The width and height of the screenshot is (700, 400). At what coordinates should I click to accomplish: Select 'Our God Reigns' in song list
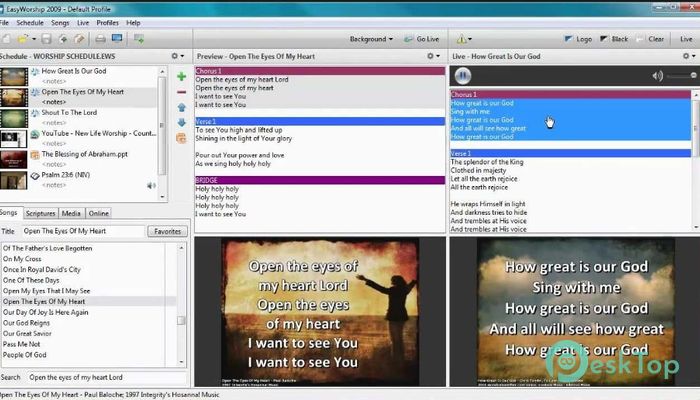click(x=26, y=323)
